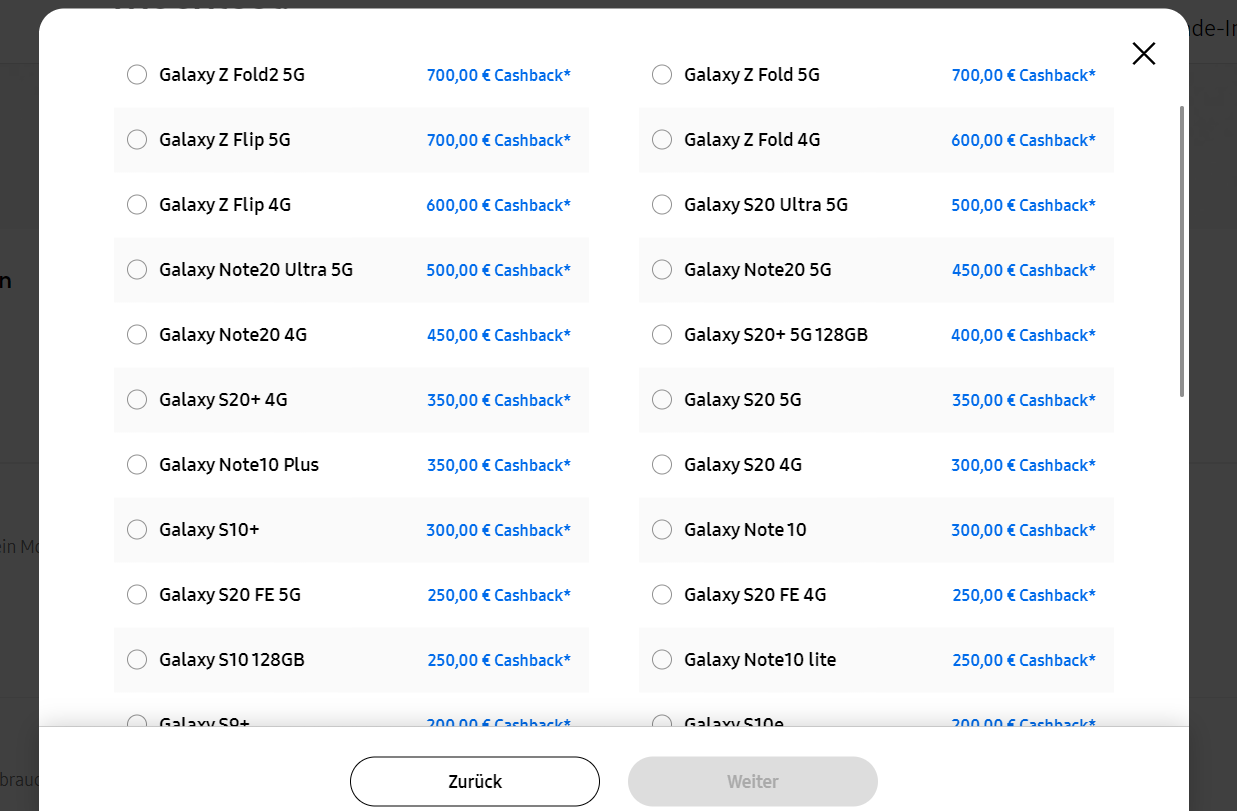Click the 700,00 € Cashback text for Galaxy Z Fold 5G
Image resolution: width=1237 pixels, height=811 pixels.
click(x=1024, y=75)
